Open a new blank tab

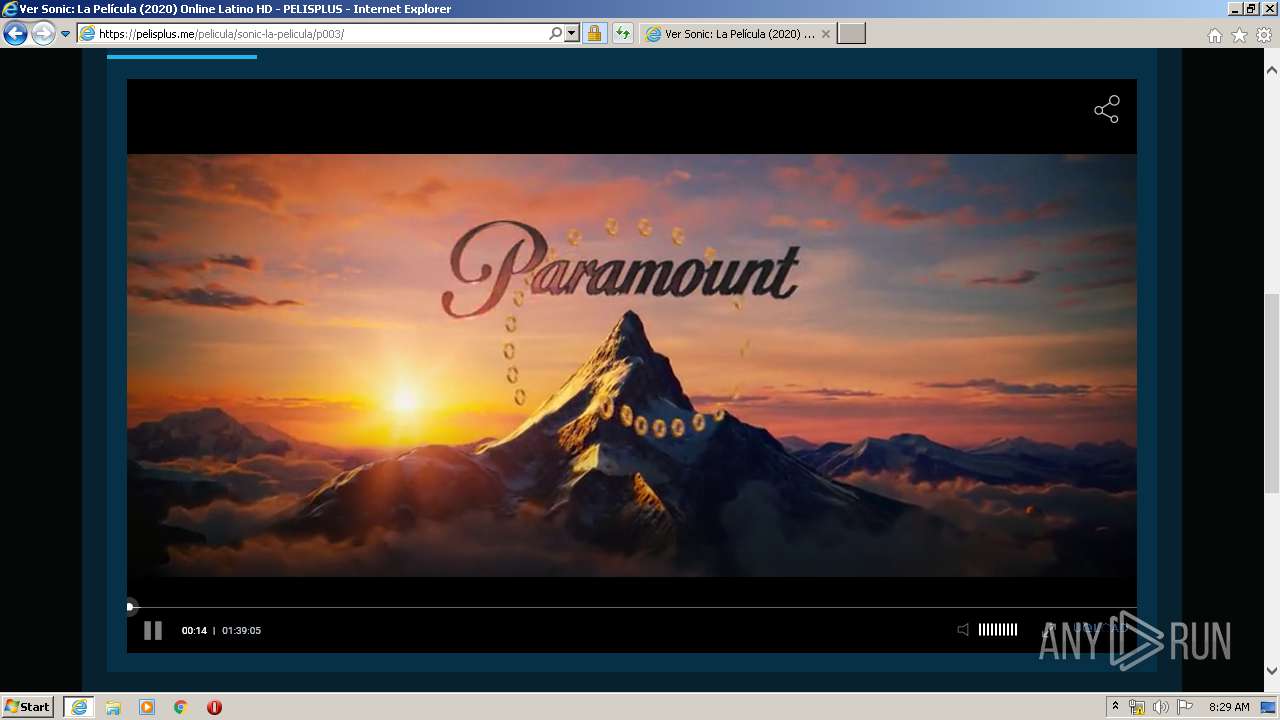pos(851,33)
